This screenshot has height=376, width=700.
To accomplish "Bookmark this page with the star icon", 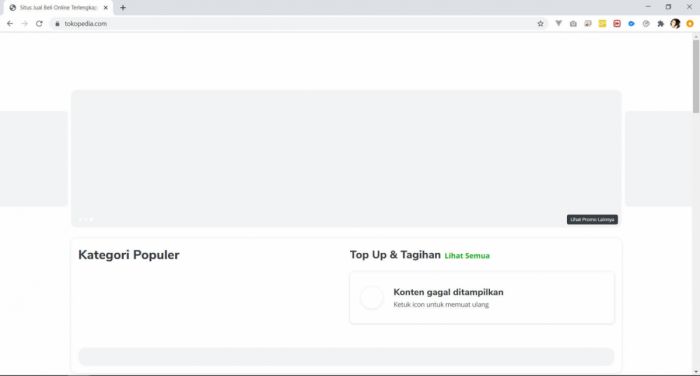I will tap(540, 24).
